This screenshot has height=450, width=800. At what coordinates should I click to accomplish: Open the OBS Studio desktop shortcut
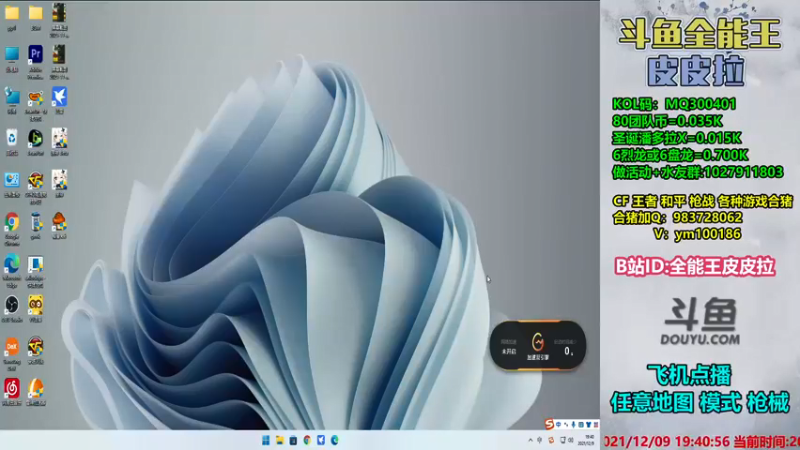click(12, 305)
